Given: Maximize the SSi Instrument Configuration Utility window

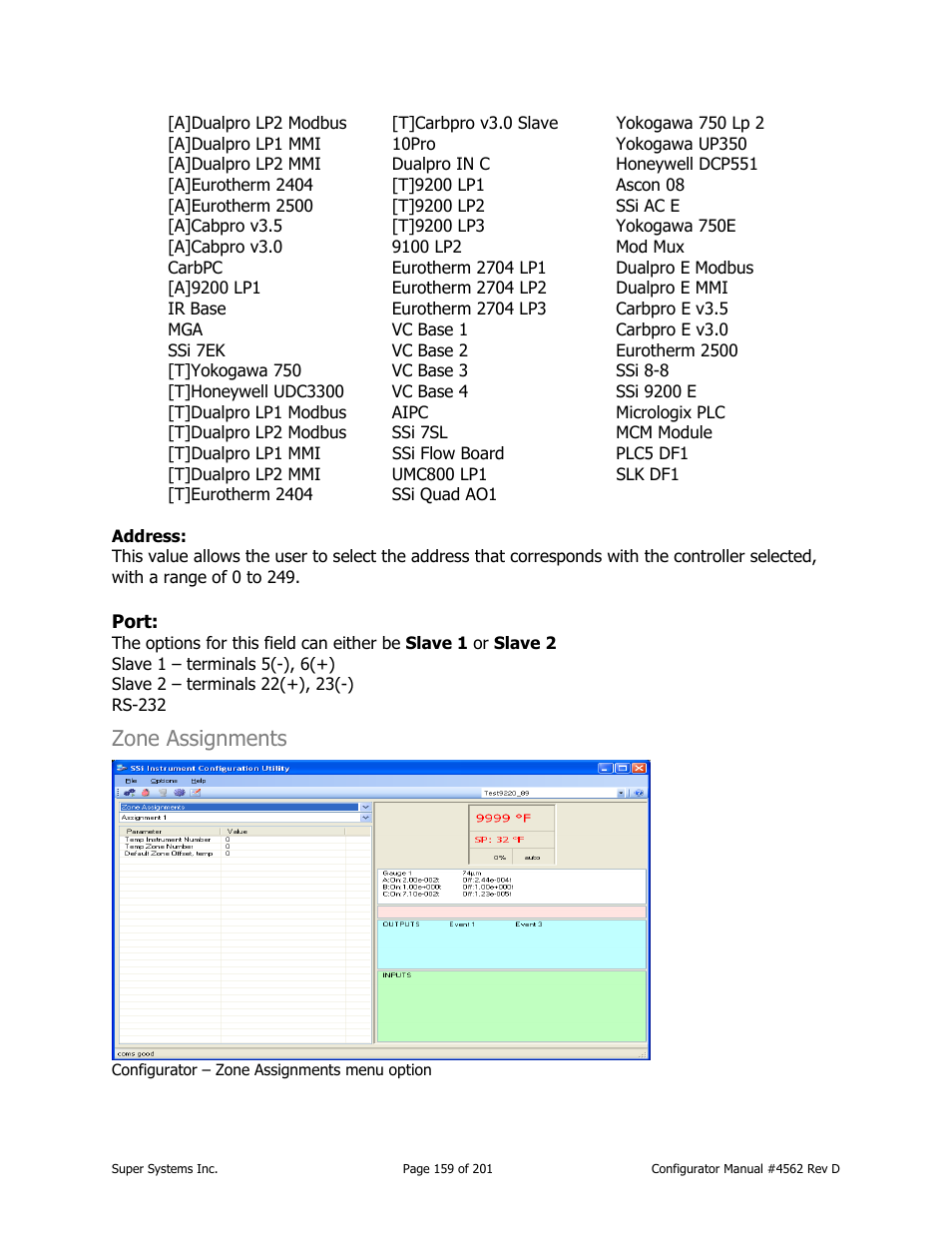Looking at the screenshot, I should (x=622, y=768).
